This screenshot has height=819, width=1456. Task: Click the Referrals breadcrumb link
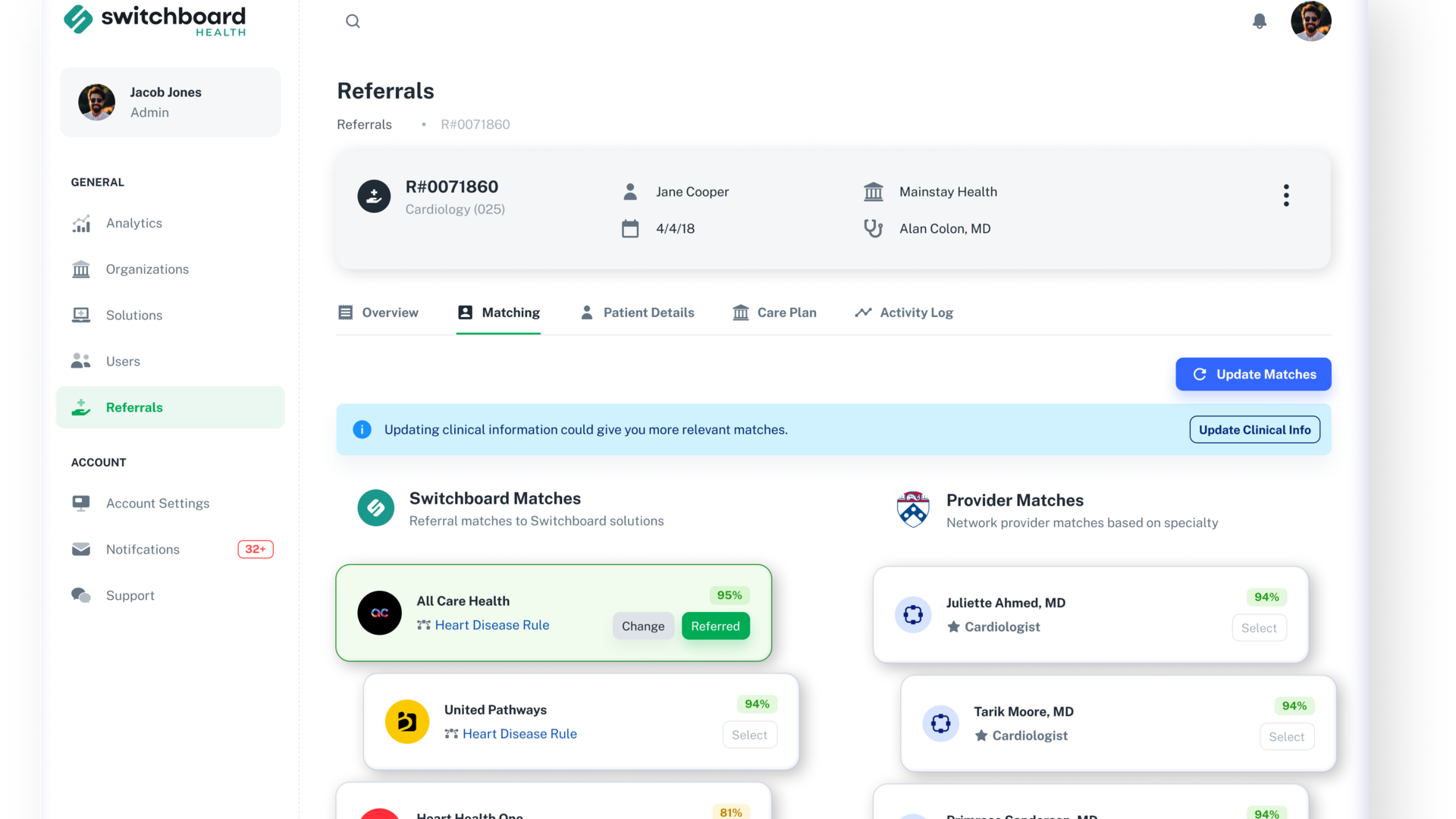[365, 124]
